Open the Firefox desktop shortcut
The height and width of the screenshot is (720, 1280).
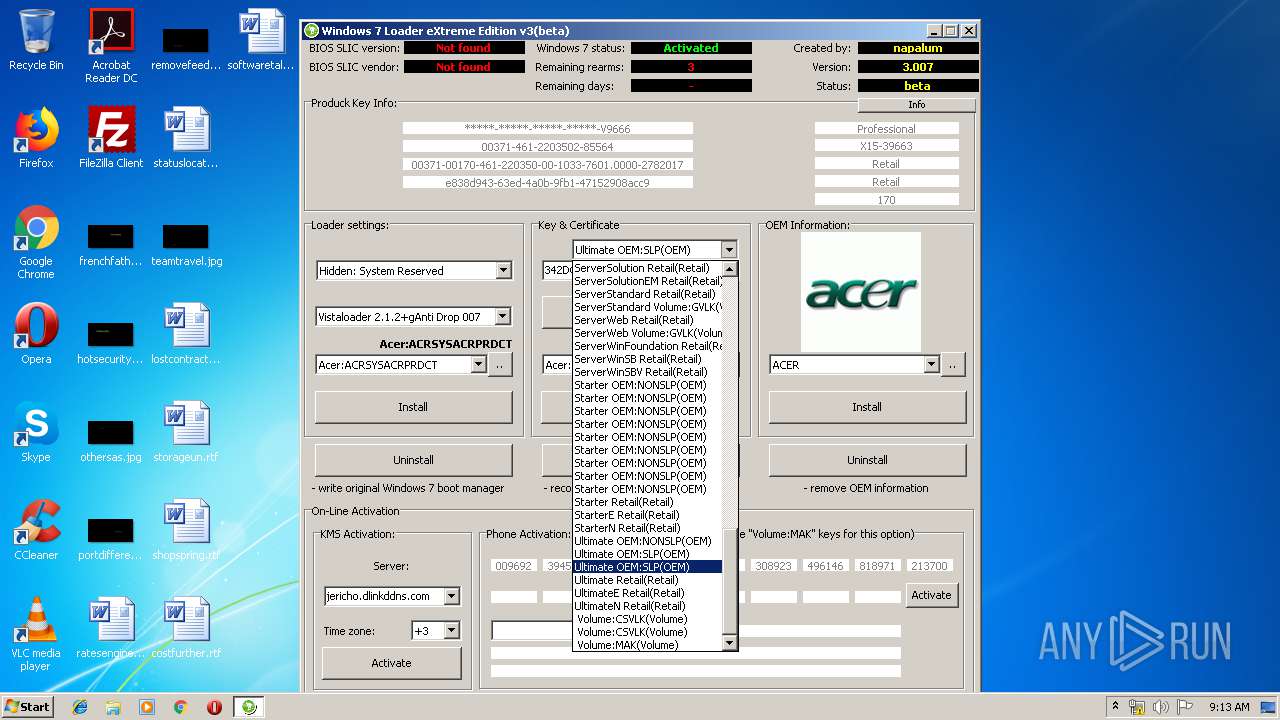36,137
